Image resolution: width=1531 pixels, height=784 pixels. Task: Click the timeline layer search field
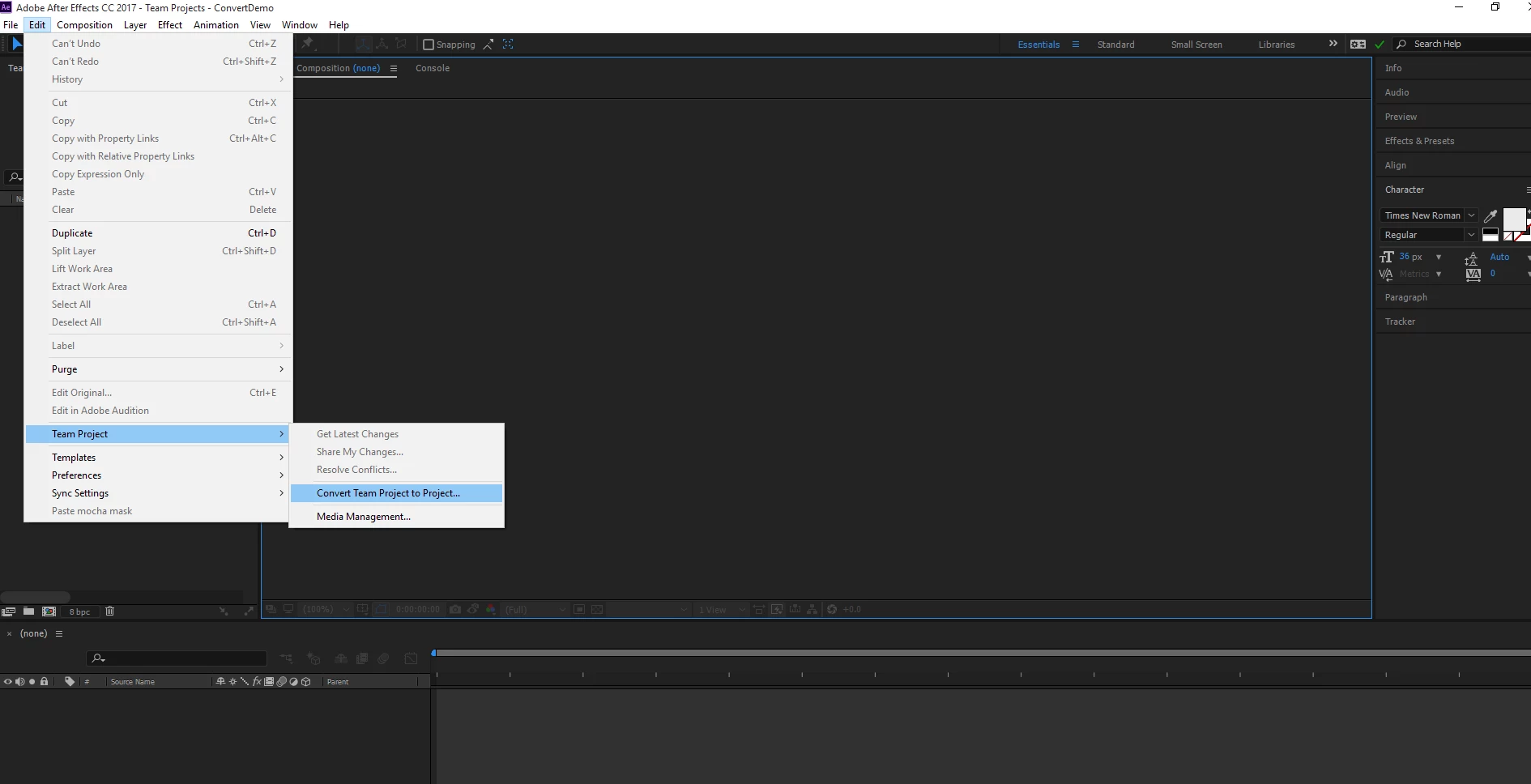coord(177,658)
